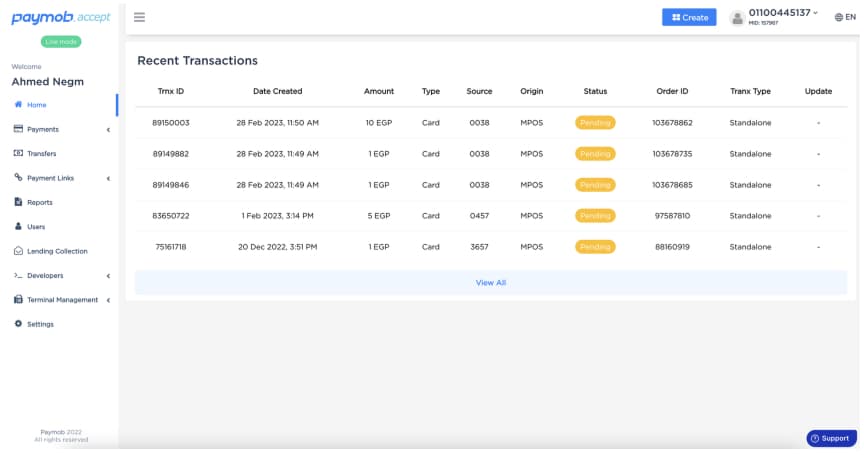Viewport: 864px width, 455px height.
Task: Click date 28 Feb 2023, 11:50 AM
Action: click(278, 123)
